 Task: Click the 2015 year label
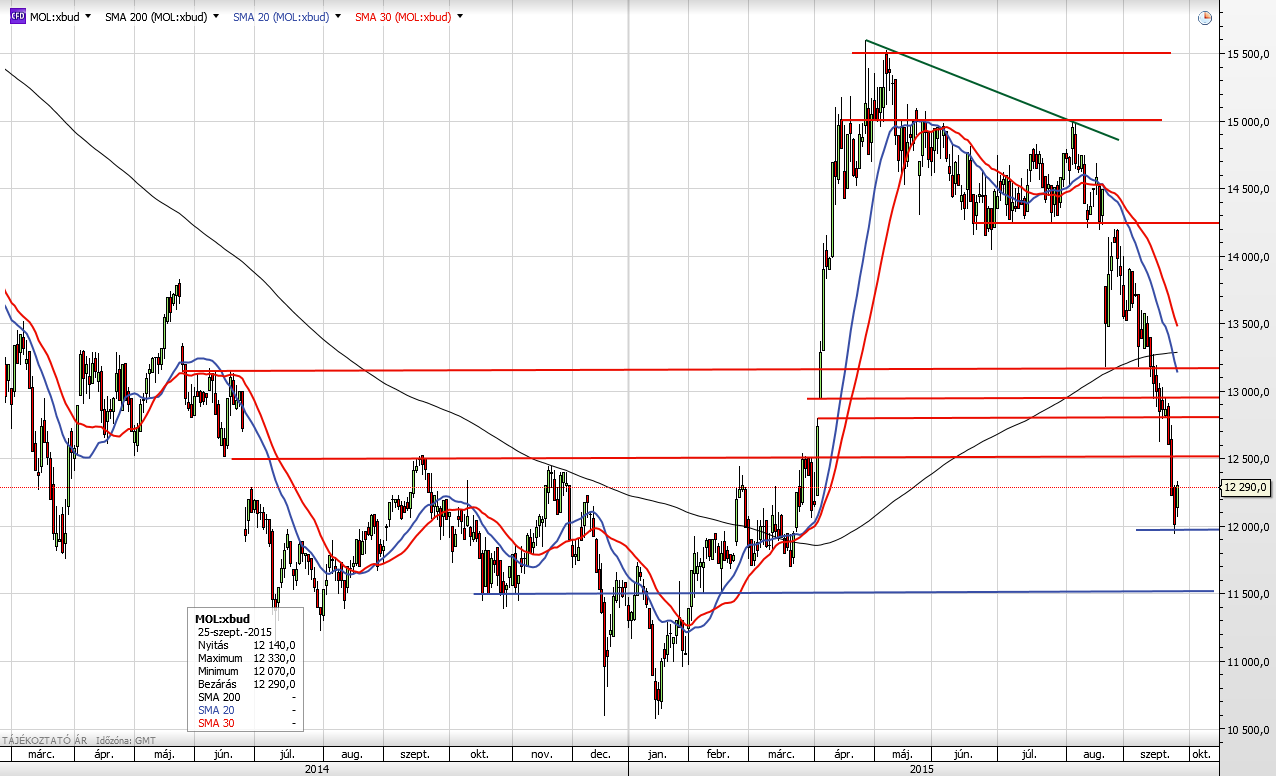(923, 769)
